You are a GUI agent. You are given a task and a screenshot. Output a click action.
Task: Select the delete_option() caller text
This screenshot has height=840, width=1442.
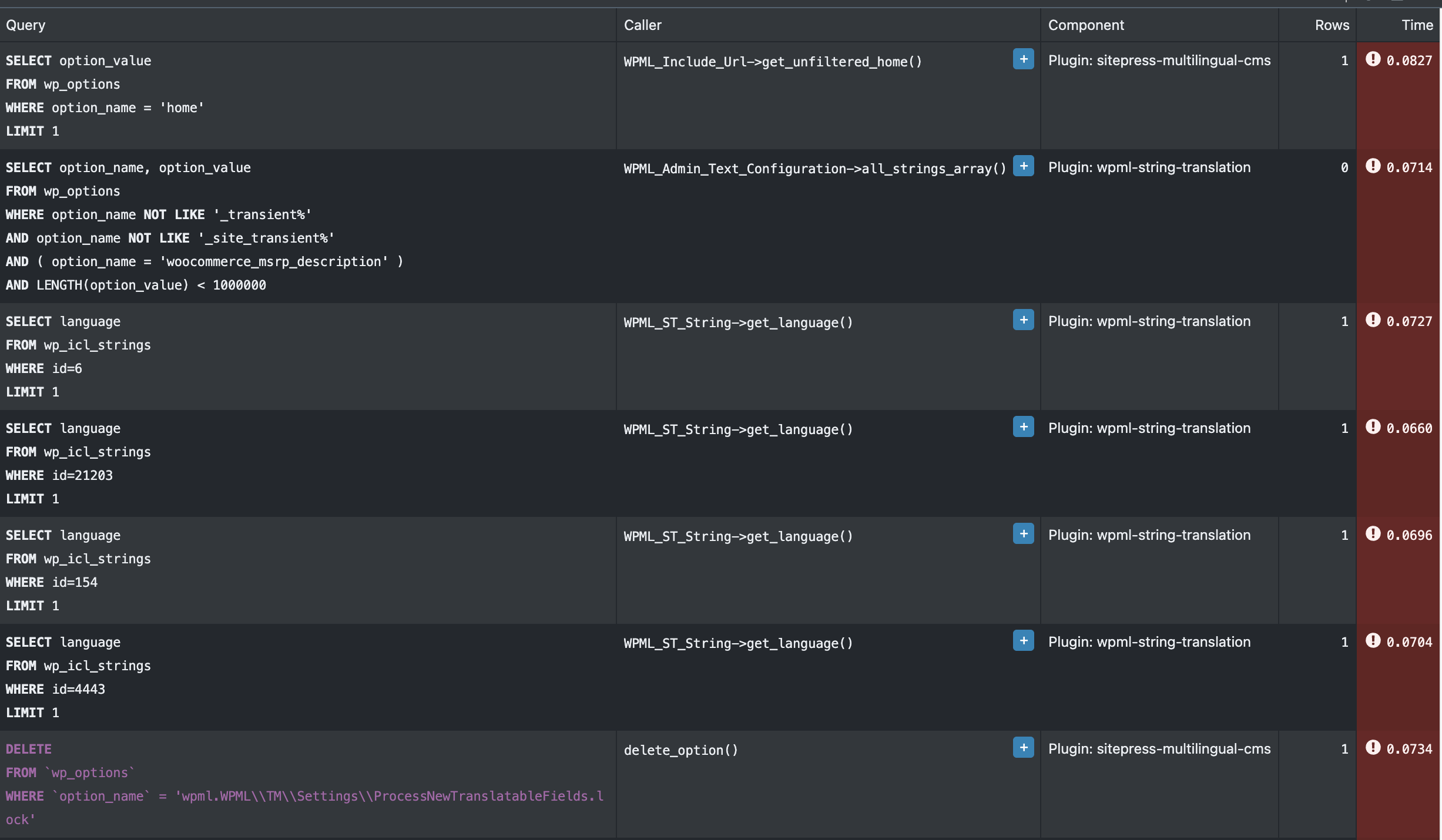(x=680, y=750)
